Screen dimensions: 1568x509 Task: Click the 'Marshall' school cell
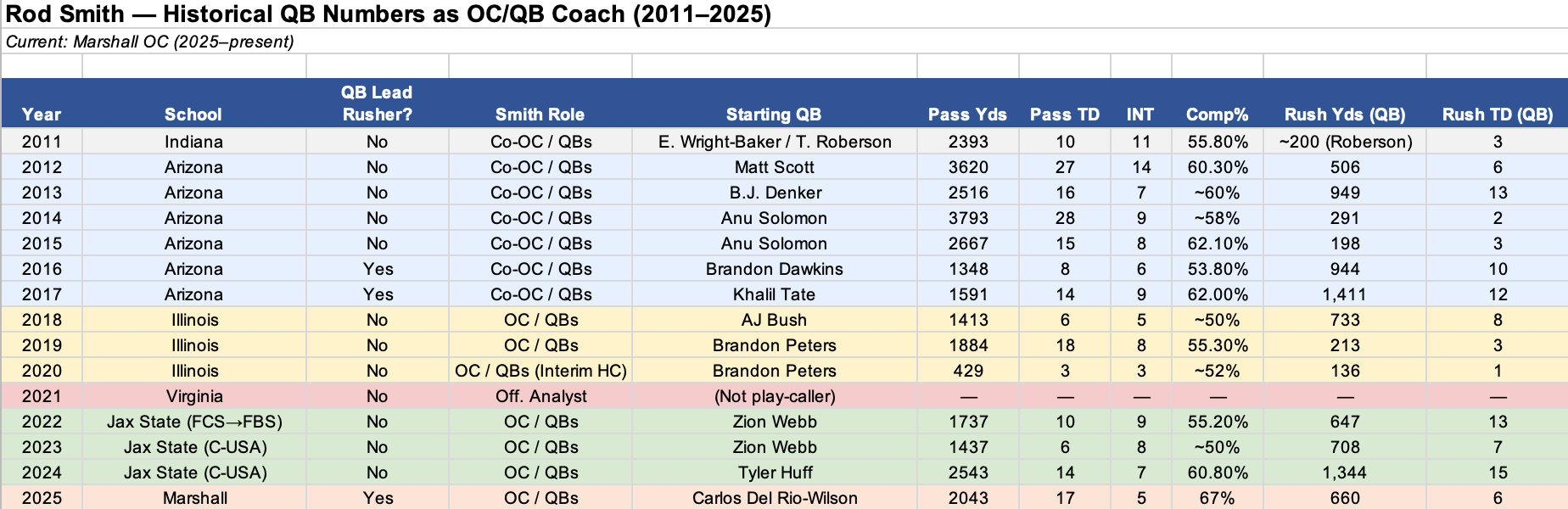(x=194, y=498)
